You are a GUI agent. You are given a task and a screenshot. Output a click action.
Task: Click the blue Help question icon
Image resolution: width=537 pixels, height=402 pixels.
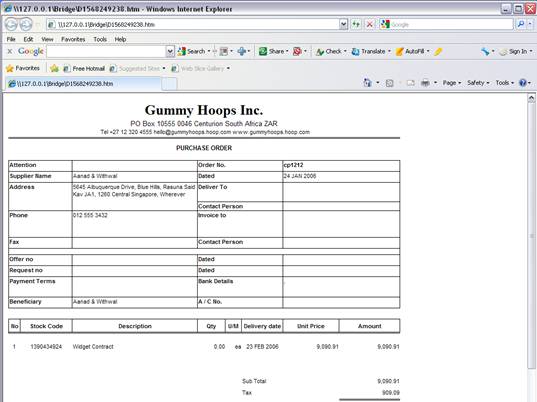523,83
